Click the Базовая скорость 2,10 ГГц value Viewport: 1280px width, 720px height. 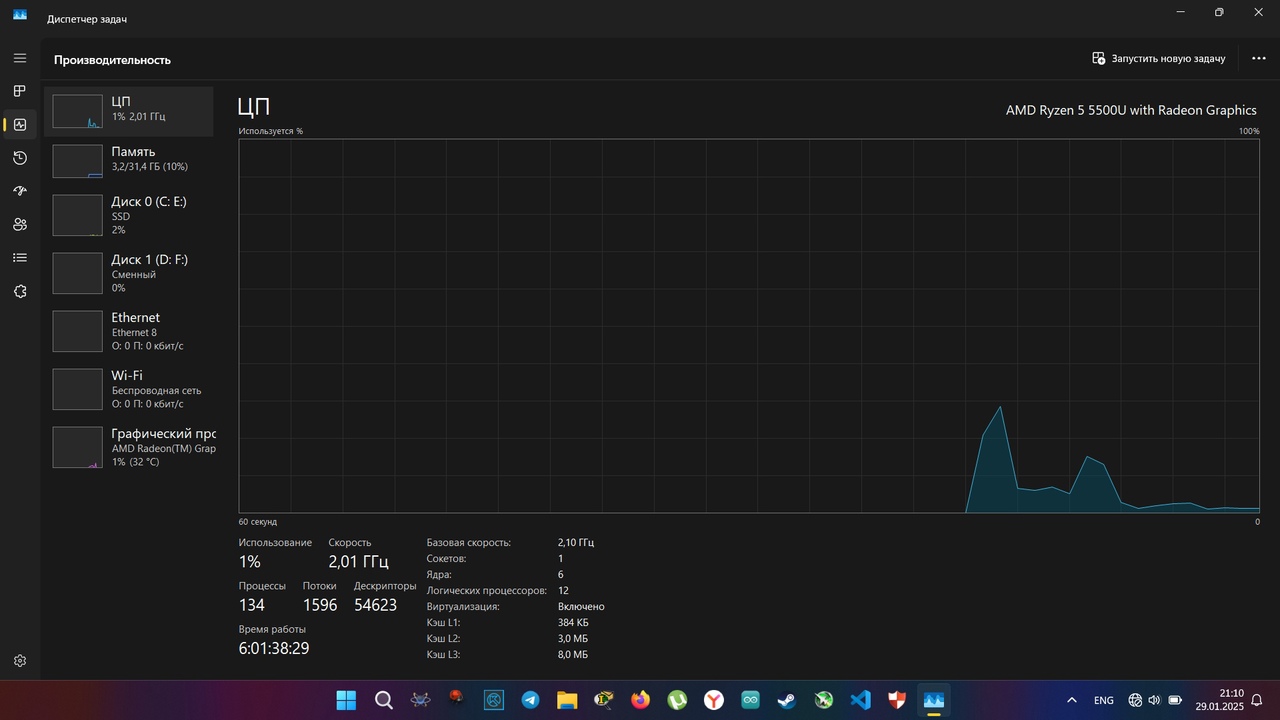576,542
